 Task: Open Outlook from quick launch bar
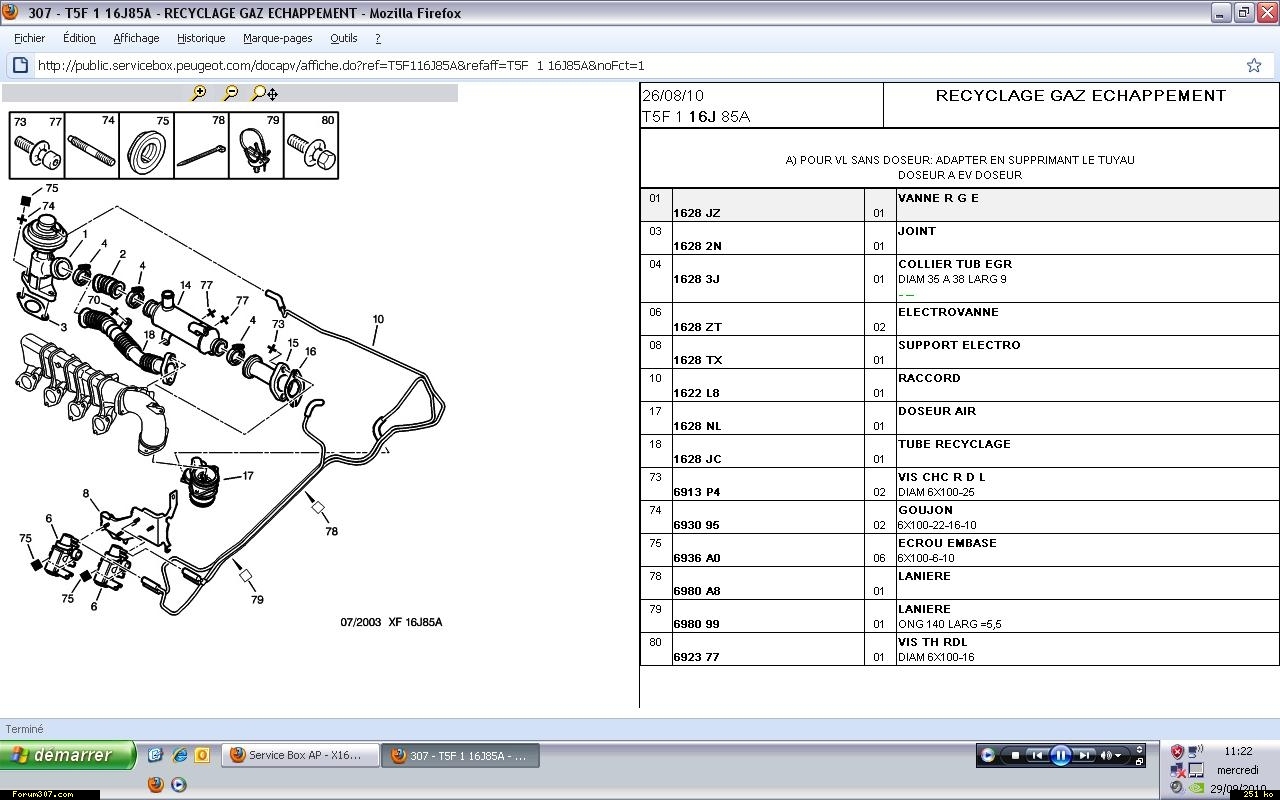coord(201,755)
